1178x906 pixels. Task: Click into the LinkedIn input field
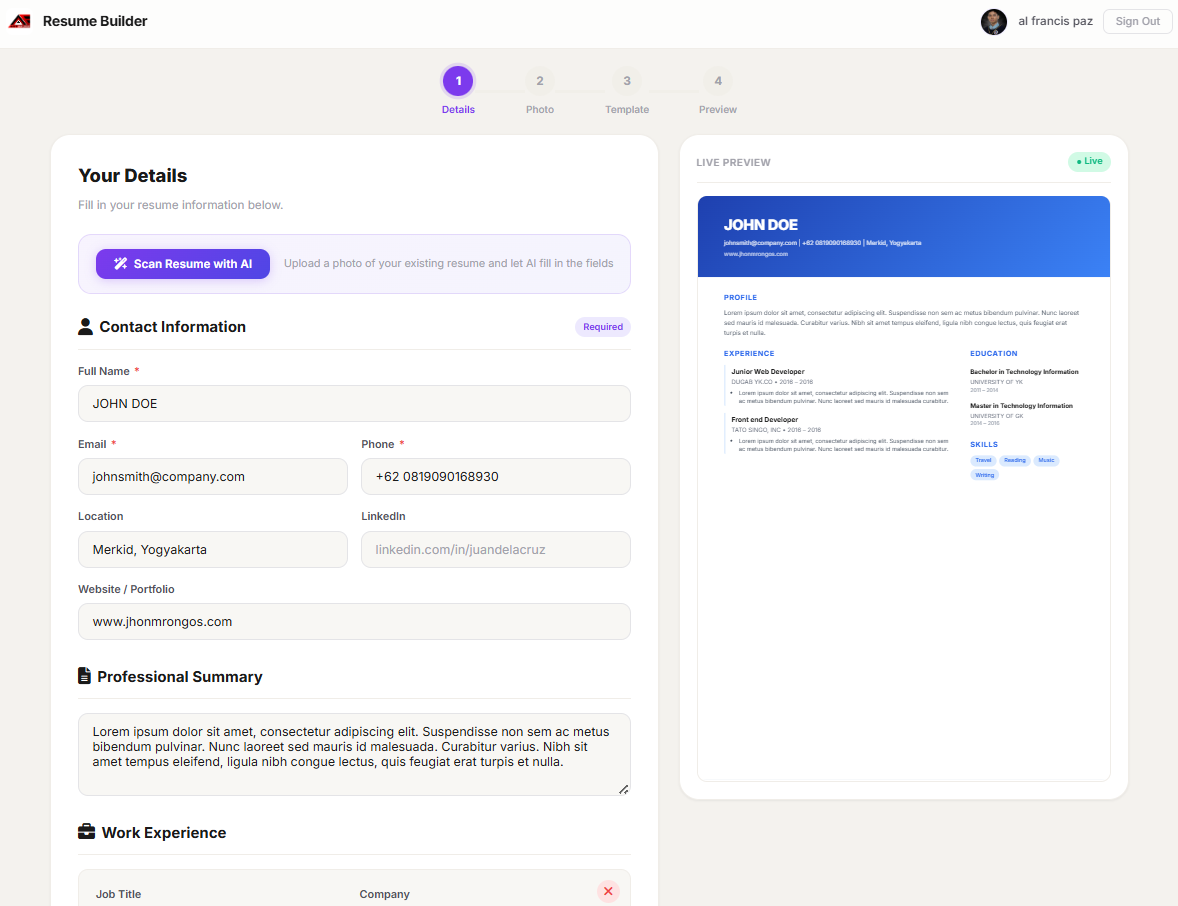496,549
